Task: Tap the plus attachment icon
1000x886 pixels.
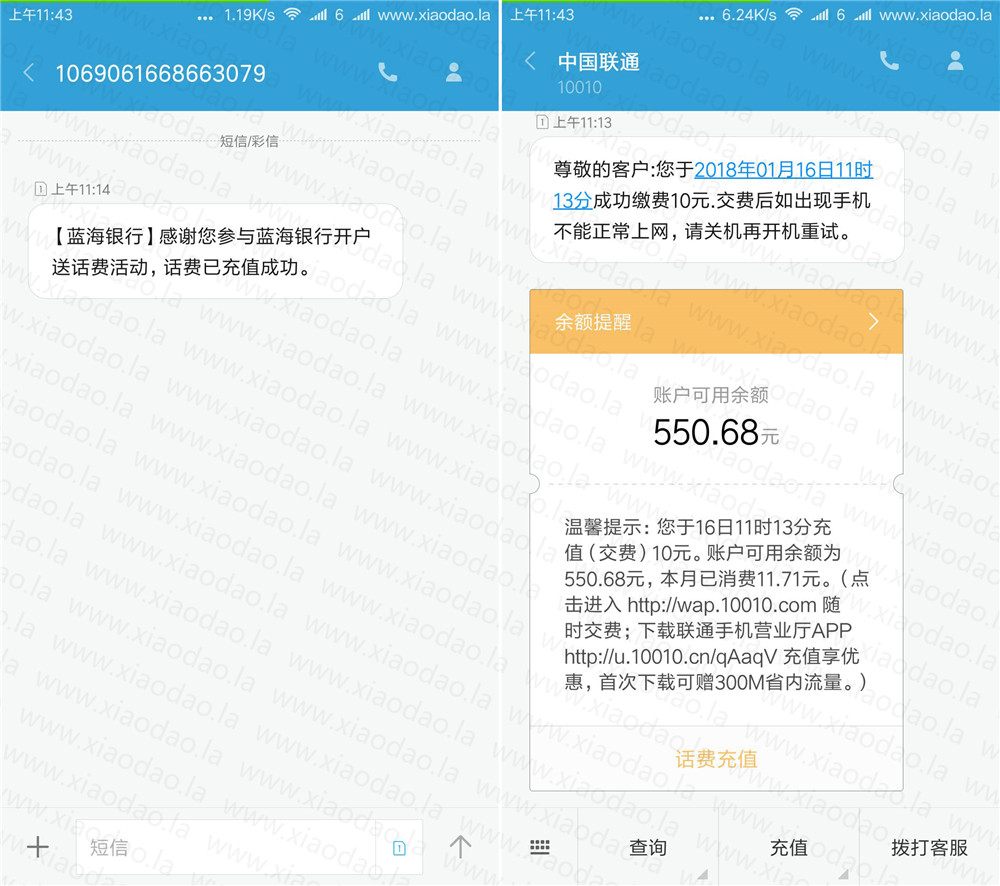Action: click(38, 846)
